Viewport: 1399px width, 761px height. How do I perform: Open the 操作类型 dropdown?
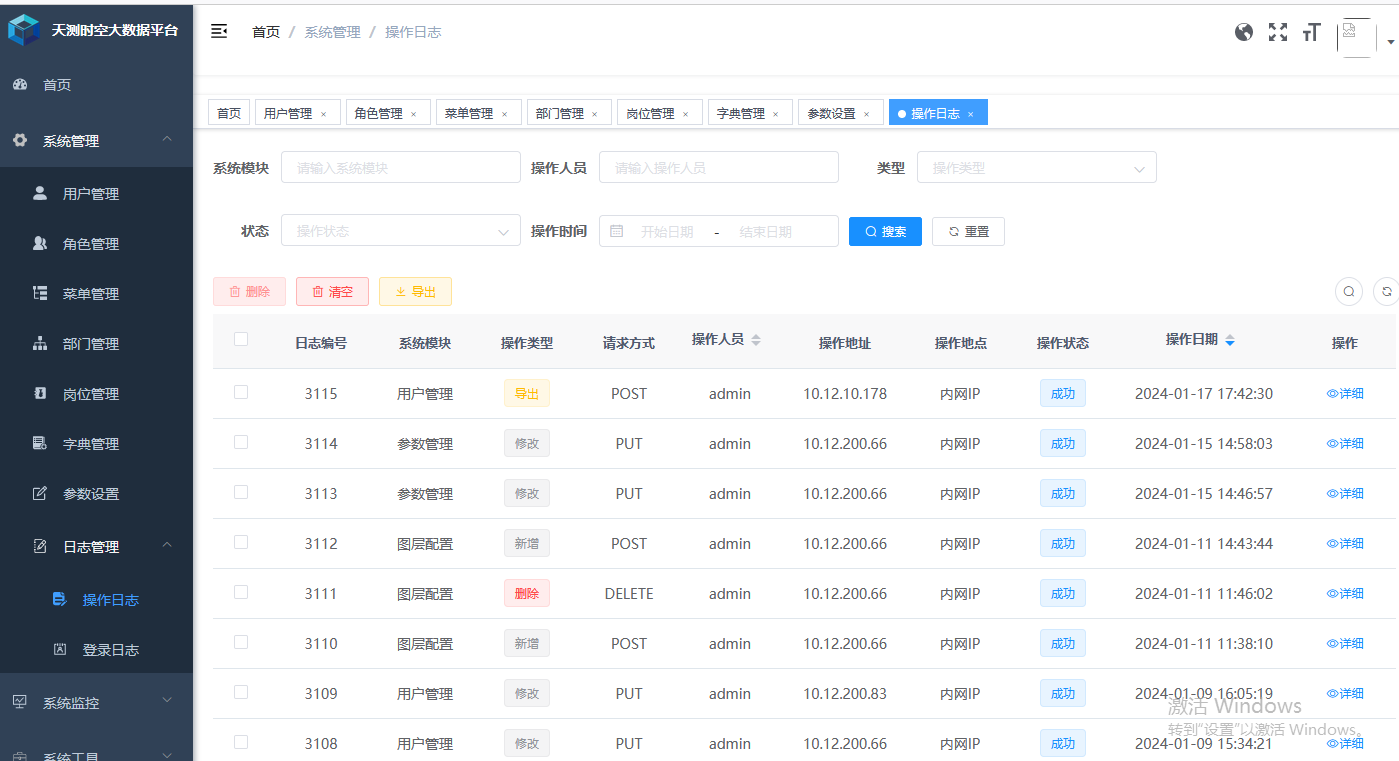(1036, 167)
